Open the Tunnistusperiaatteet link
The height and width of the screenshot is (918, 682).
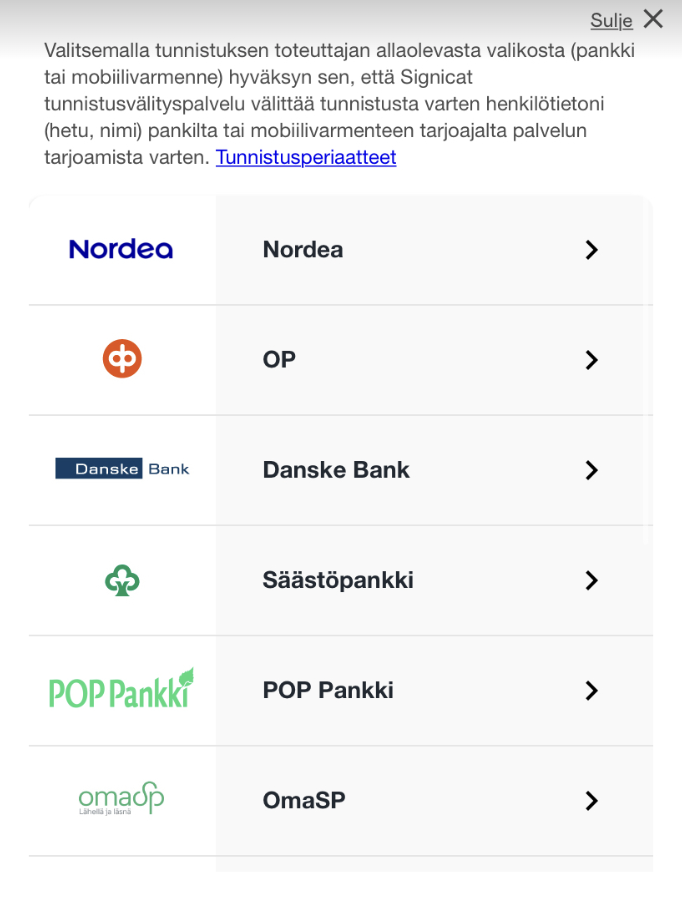[x=306, y=158]
